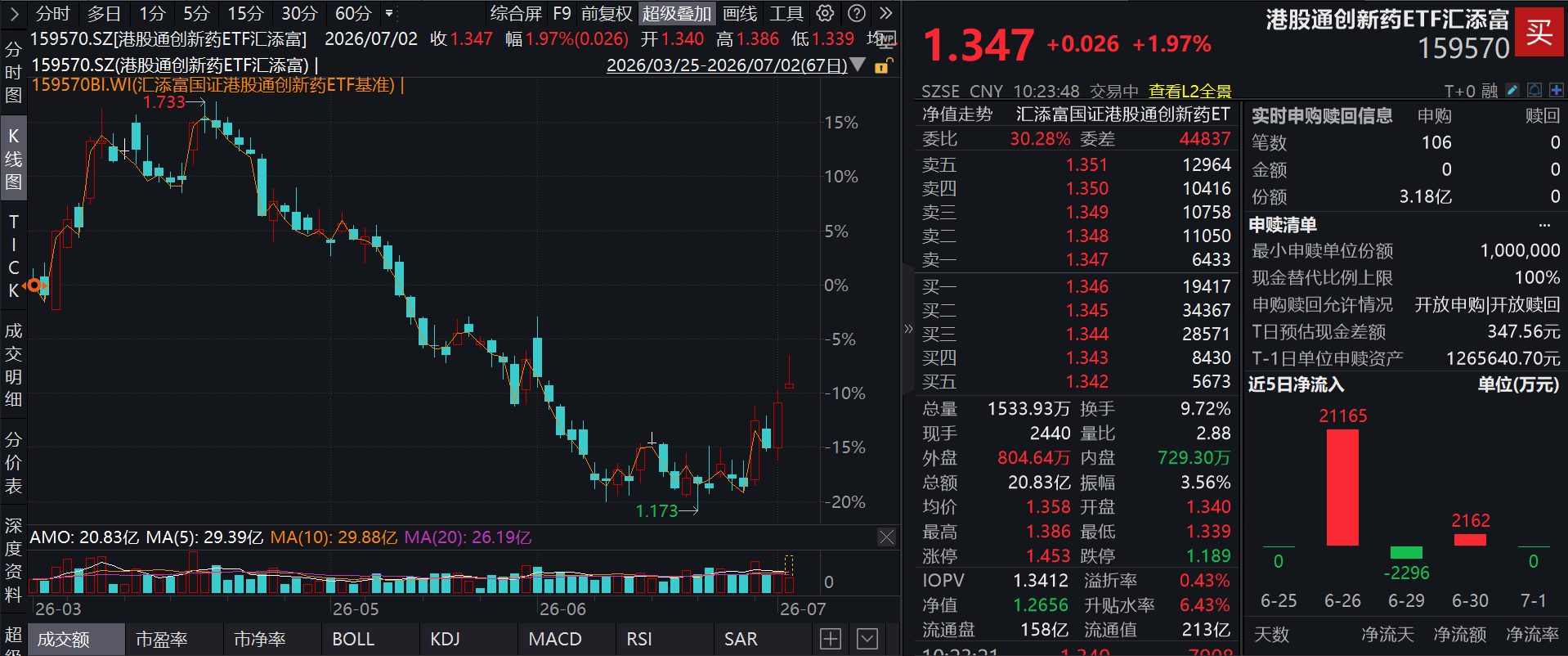Screen dimensions: 1568x656
Task: Add a new indicator panel with plus icon
Action: [830, 639]
